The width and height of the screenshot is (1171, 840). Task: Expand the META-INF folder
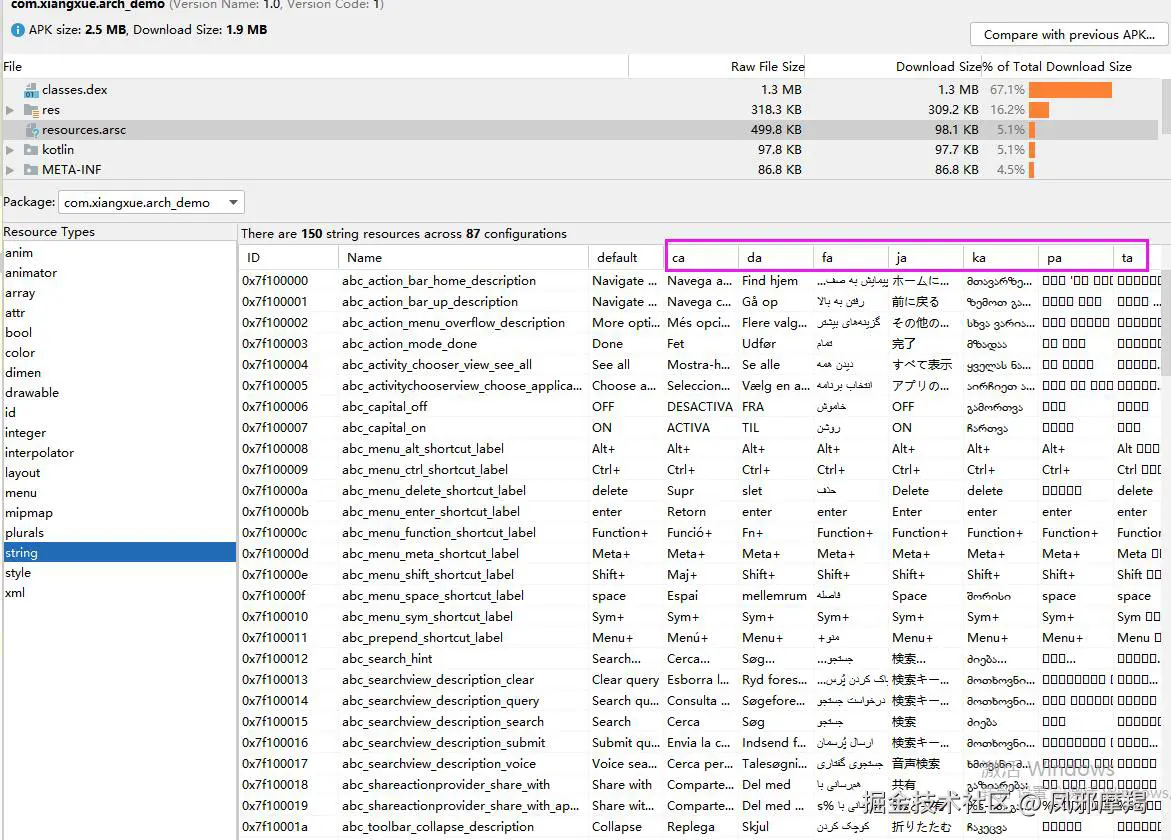10,170
